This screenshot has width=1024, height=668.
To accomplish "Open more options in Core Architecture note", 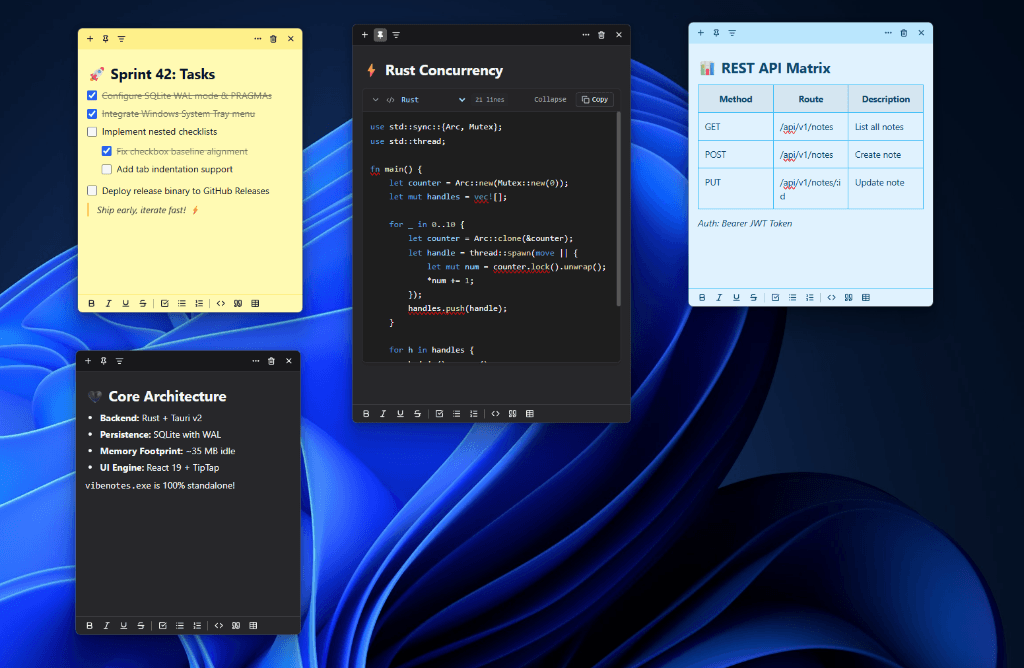I will [256, 361].
